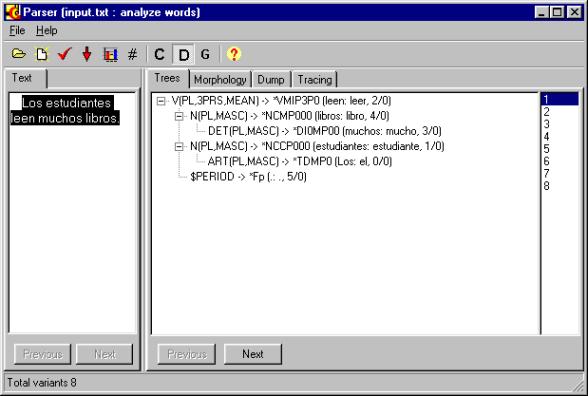Viewport: 588px width, 396px height.
Task: Toggle the C mode toolbar button
Action: pyautogui.click(x=159, y=55)
